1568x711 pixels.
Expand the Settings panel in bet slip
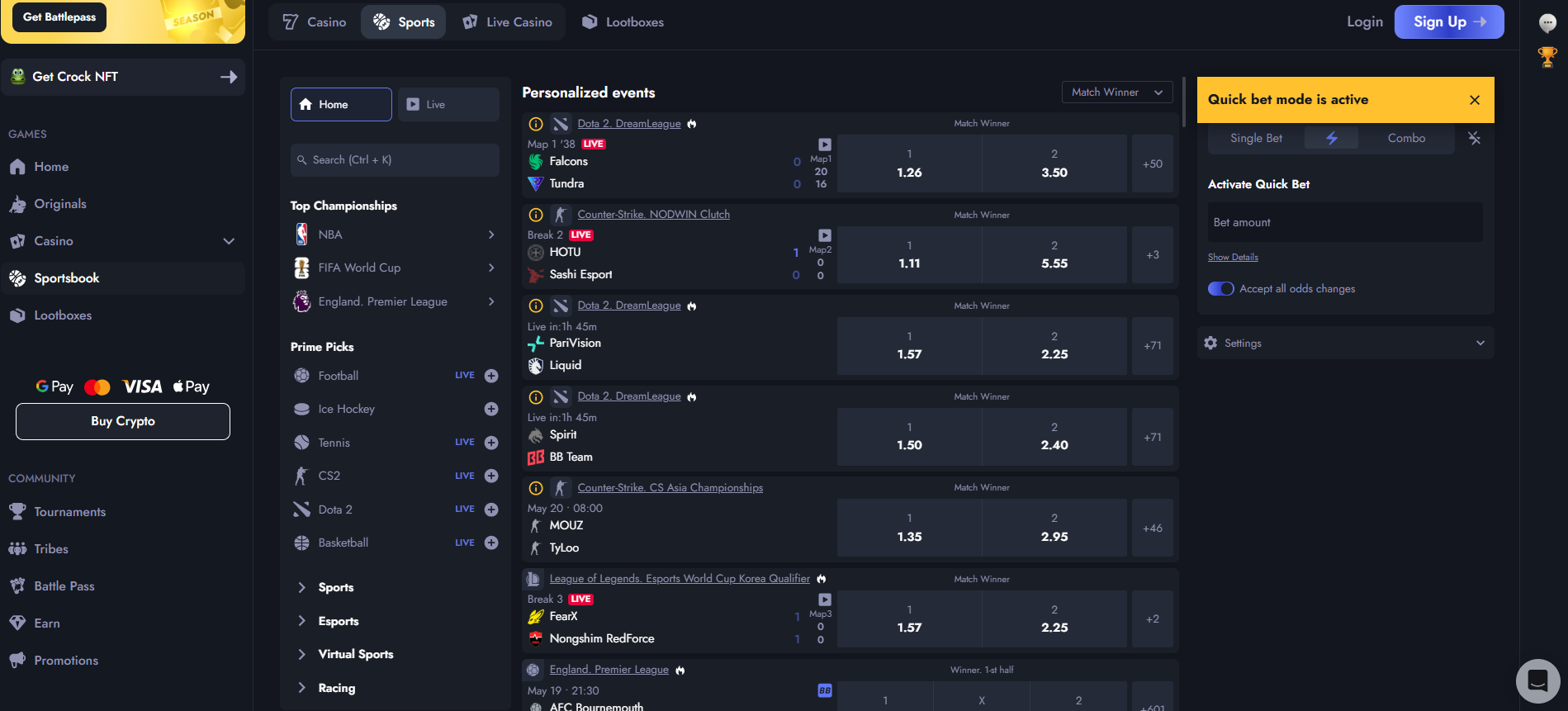point(1345,343)
